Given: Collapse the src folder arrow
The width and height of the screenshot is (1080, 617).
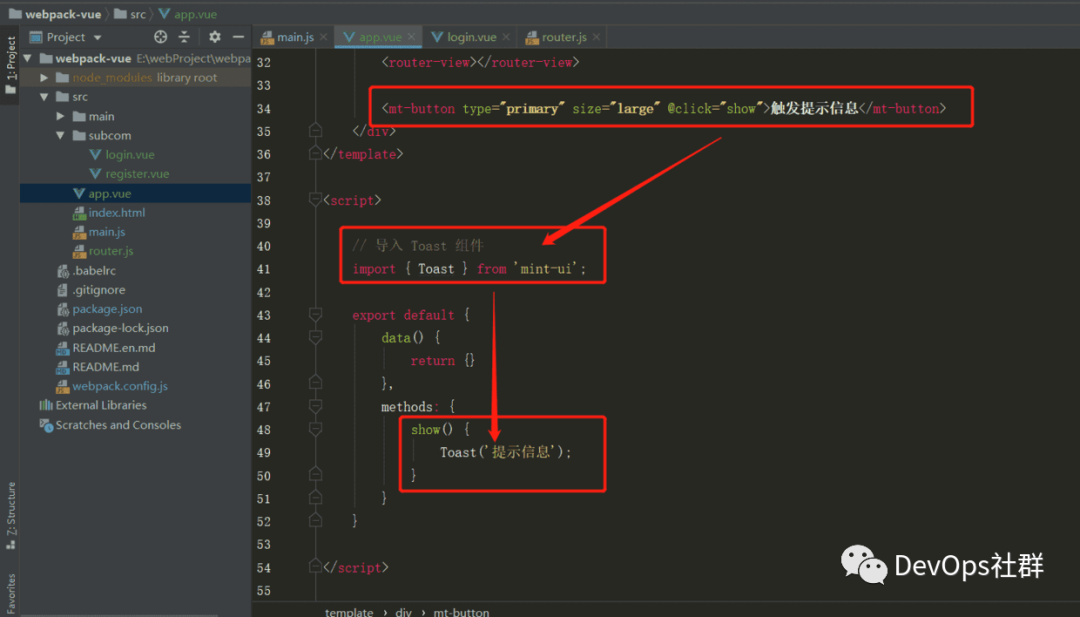Looking at the screenshot, I should click(x=44, y=97).
